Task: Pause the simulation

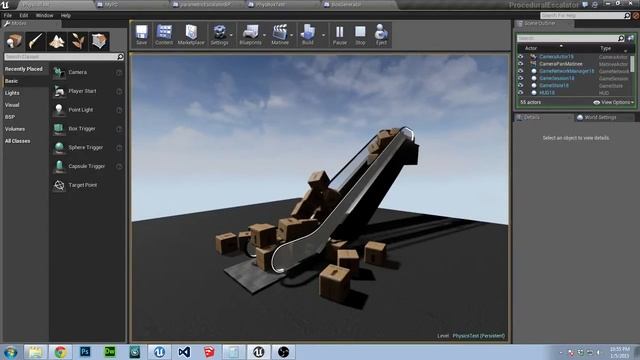Action: point(340,35)
